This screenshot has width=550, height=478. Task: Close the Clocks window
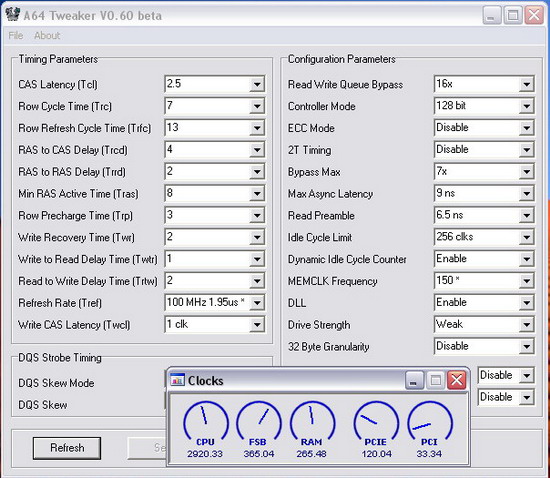tap(456, 380)
